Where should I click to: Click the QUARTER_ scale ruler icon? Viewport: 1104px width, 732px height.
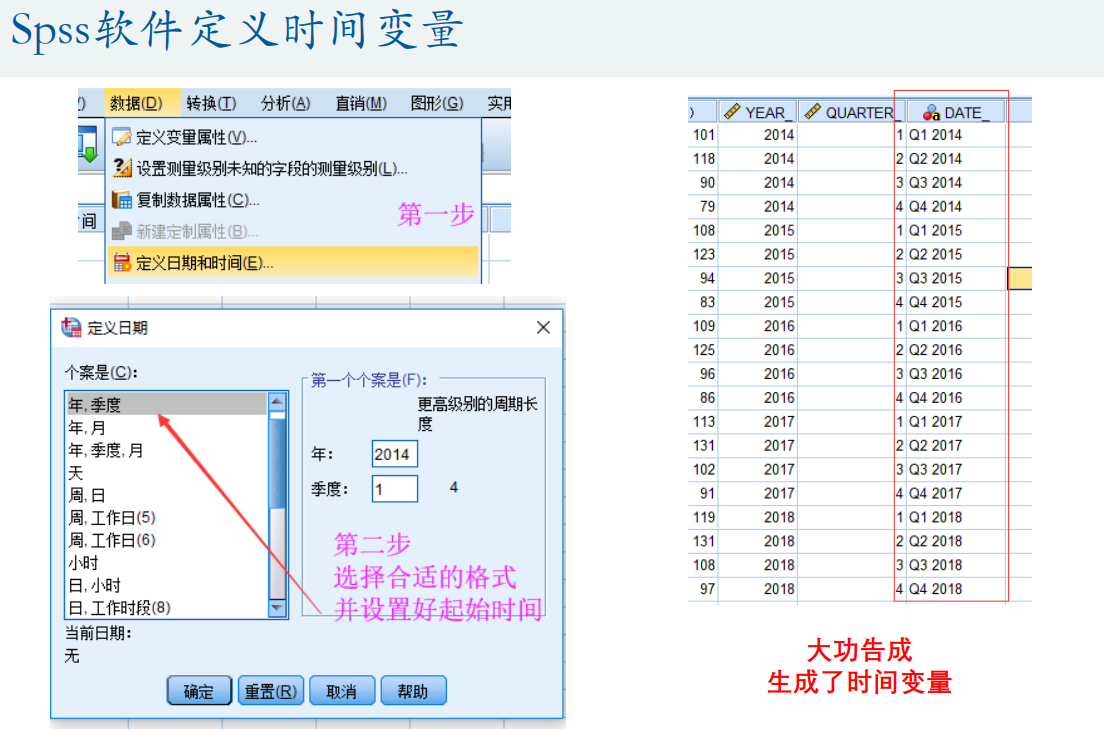point(813,111)
